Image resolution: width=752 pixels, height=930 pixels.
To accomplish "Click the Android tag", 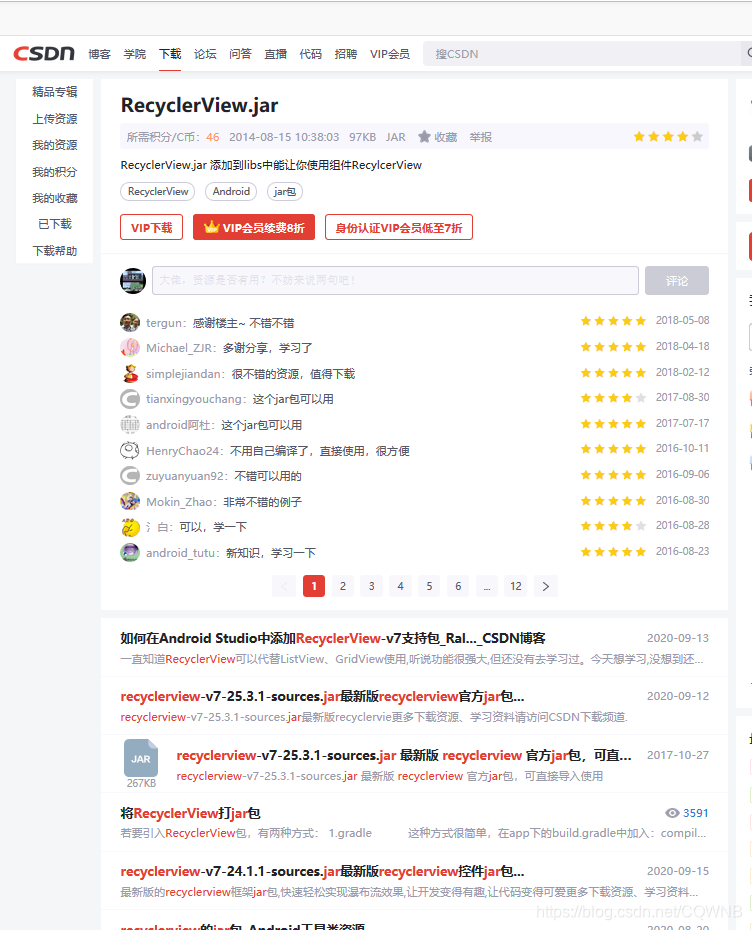I will click(231, 192).
